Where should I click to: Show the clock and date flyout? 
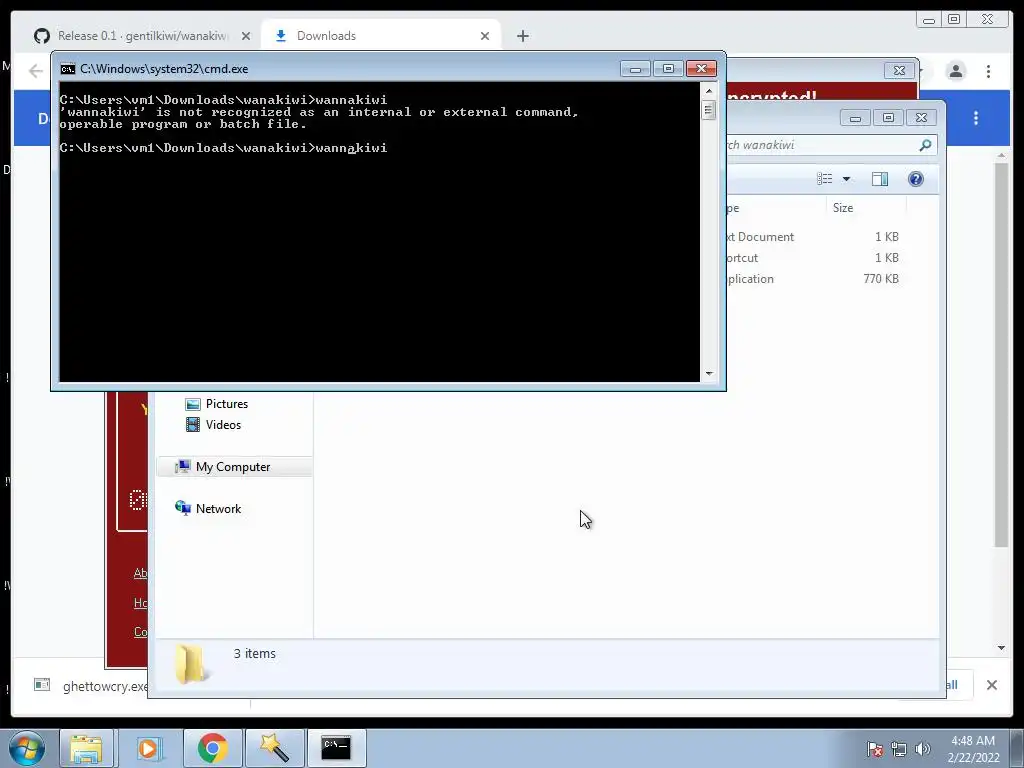[973, 749]
